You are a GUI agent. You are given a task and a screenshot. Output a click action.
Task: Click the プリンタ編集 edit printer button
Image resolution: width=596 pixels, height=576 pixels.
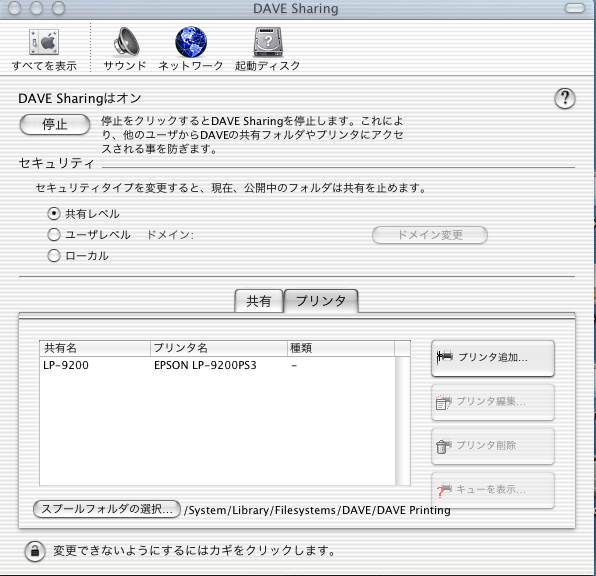coord(493,402)
